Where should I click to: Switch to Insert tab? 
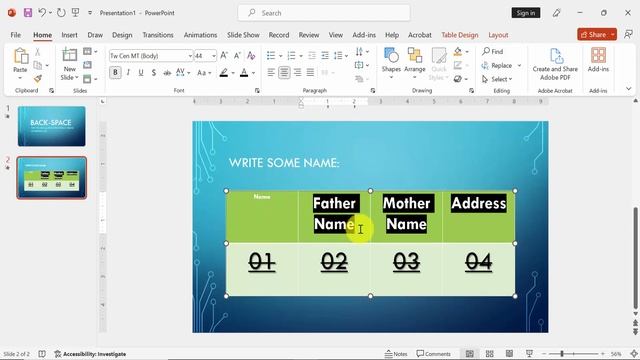pos(69,35)
